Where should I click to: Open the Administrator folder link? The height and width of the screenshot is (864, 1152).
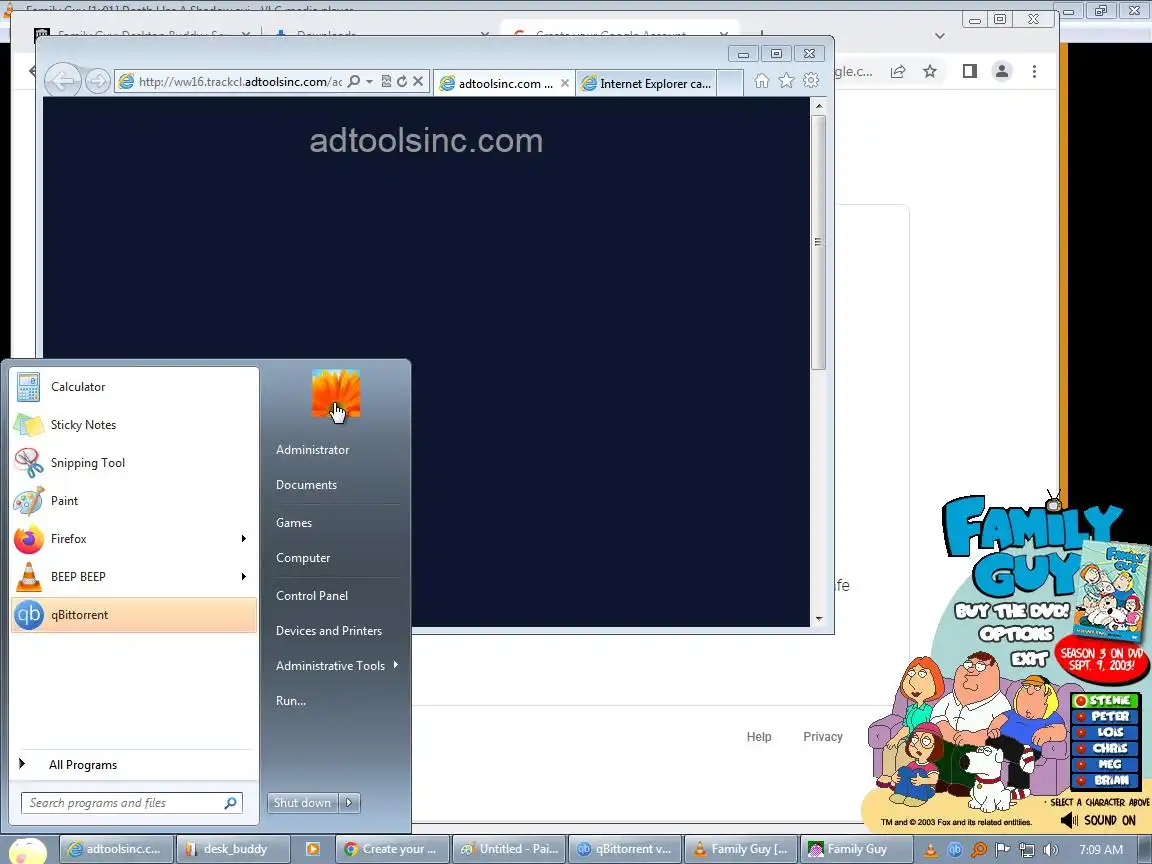click(312, 450)
